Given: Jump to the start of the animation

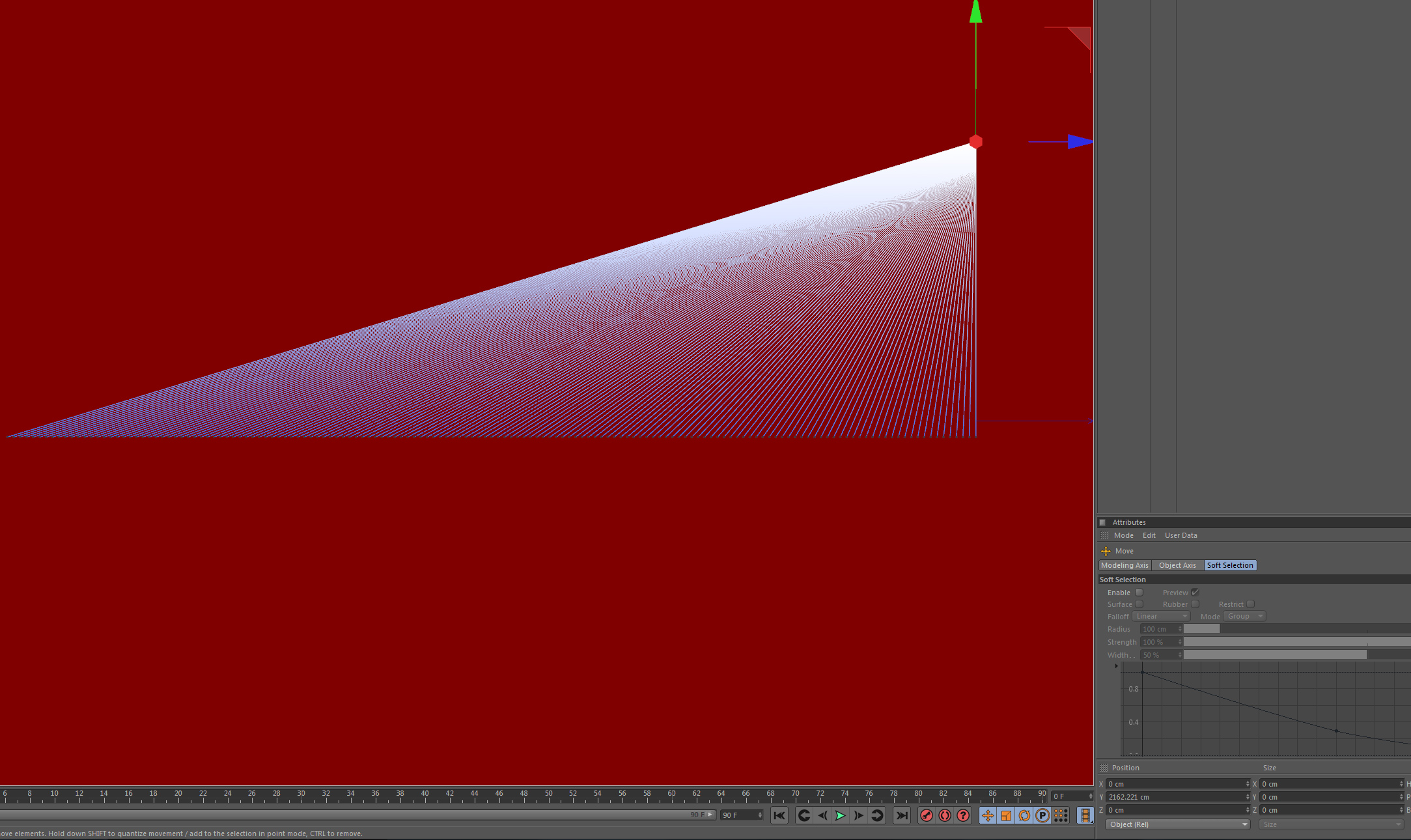Looking at the screenshot, I should coord(779,815).
